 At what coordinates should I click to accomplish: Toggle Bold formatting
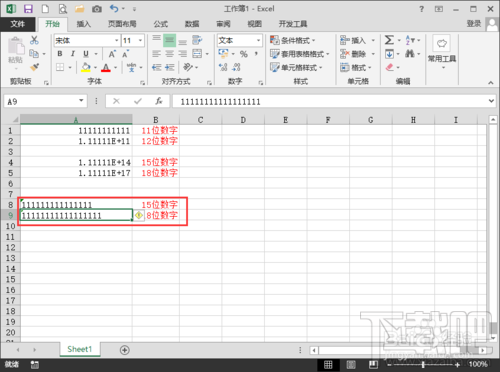60,54
